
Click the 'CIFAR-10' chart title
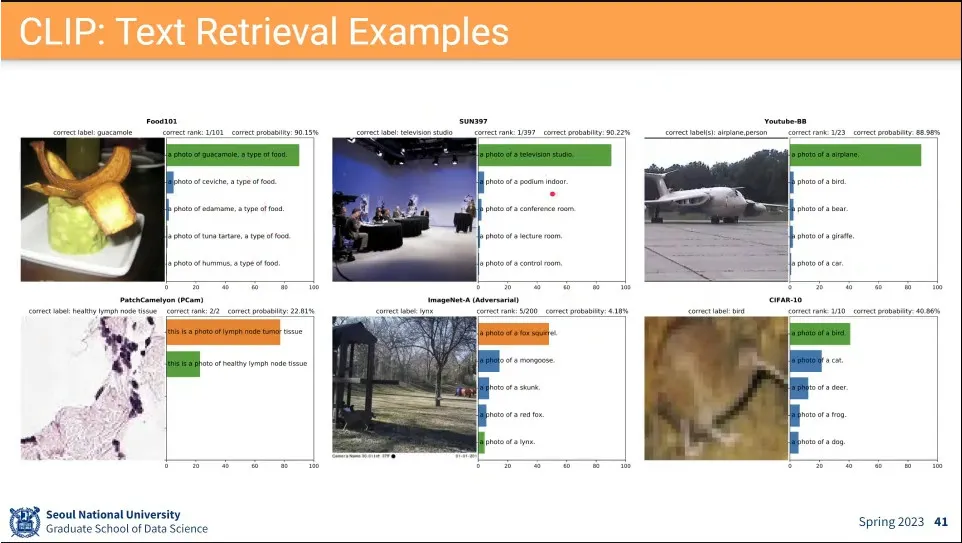point(785,300)
